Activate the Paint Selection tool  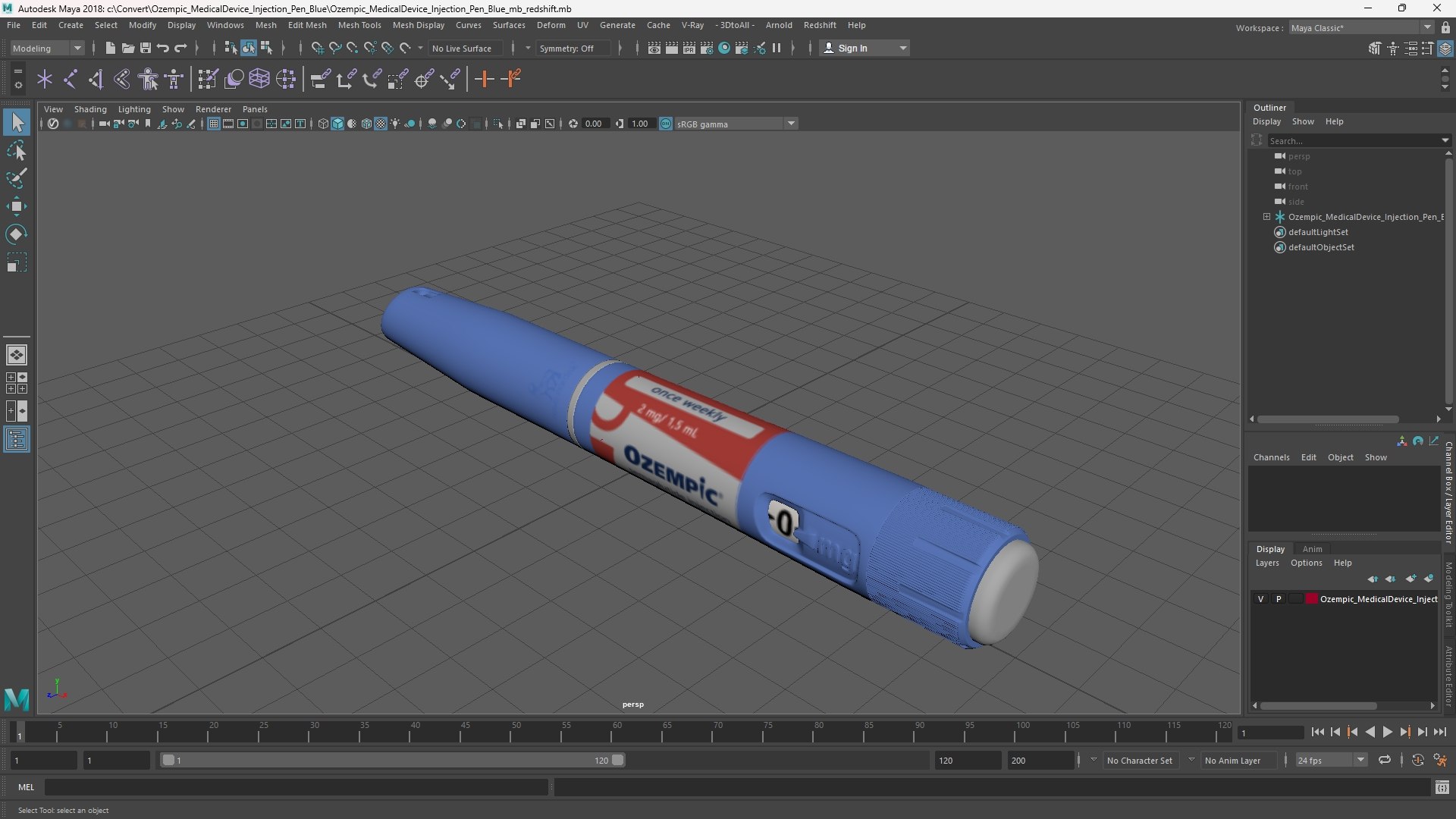click(x=17, y=178)
